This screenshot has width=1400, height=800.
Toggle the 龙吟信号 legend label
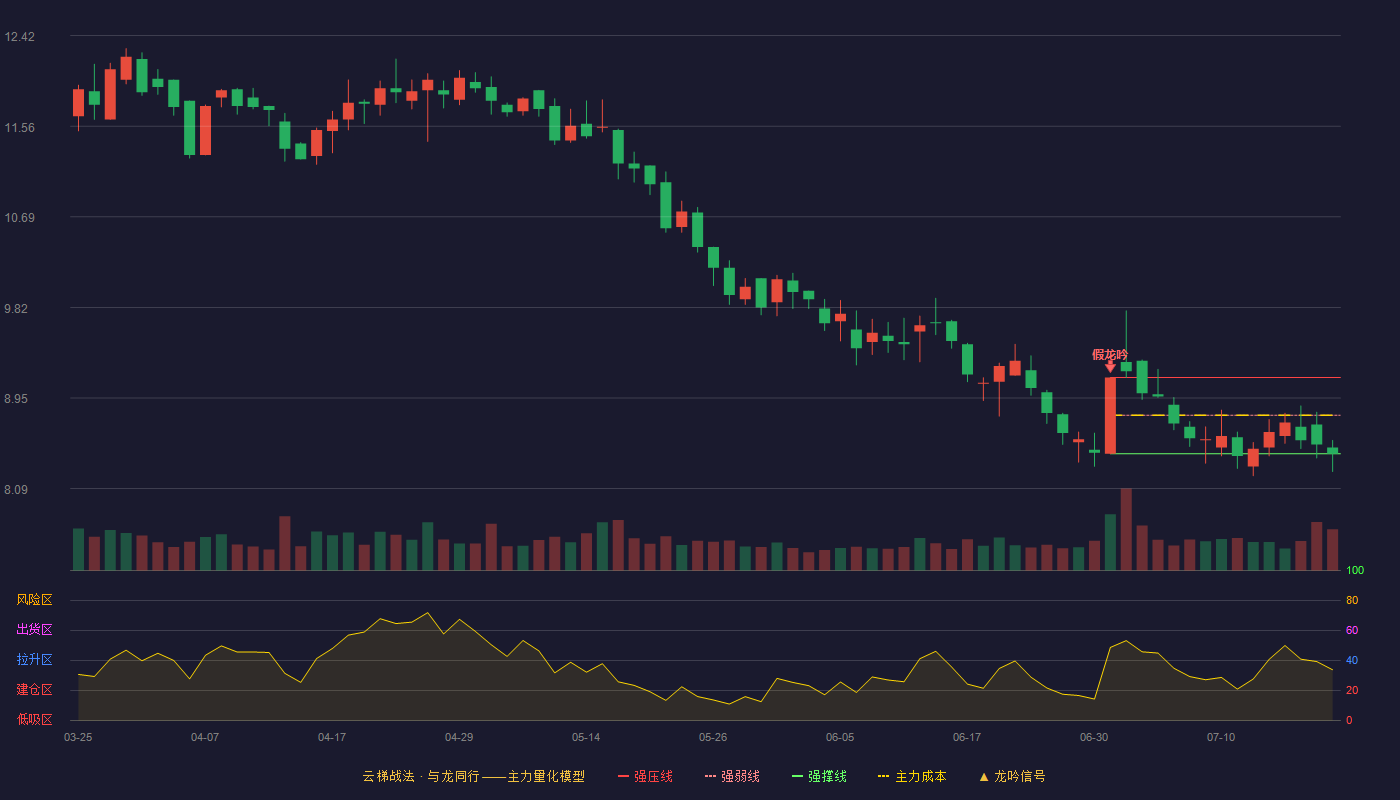(1020, 776)
